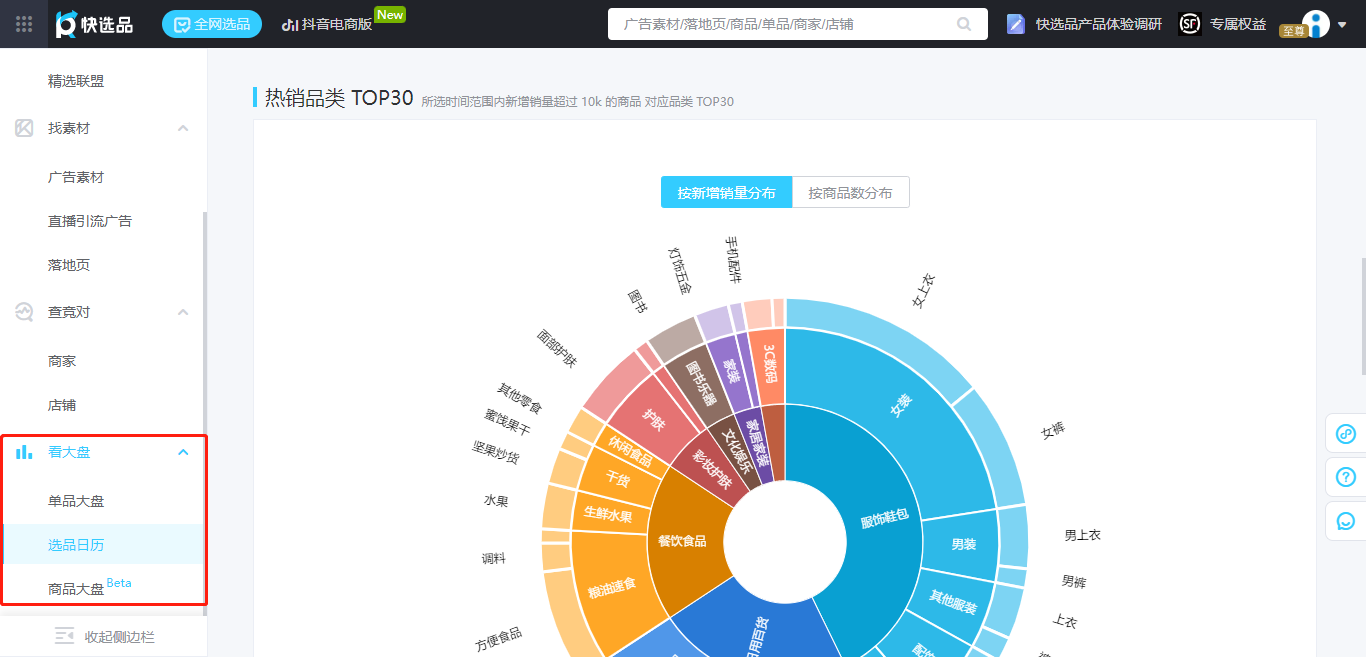Click the 服饰鞋包 chart segment
The width and height of the screenshot is (1366, 657).
click(884, 520)
